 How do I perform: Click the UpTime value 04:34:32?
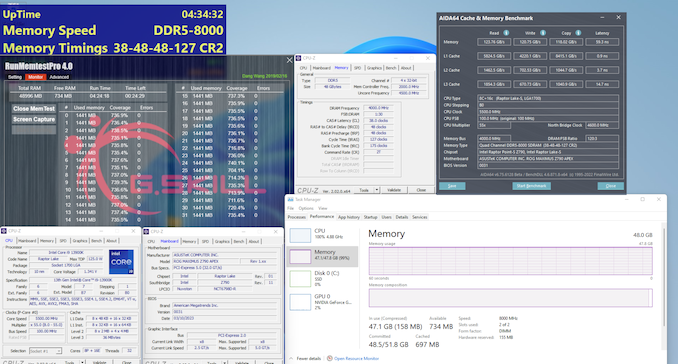coord(202,14)
